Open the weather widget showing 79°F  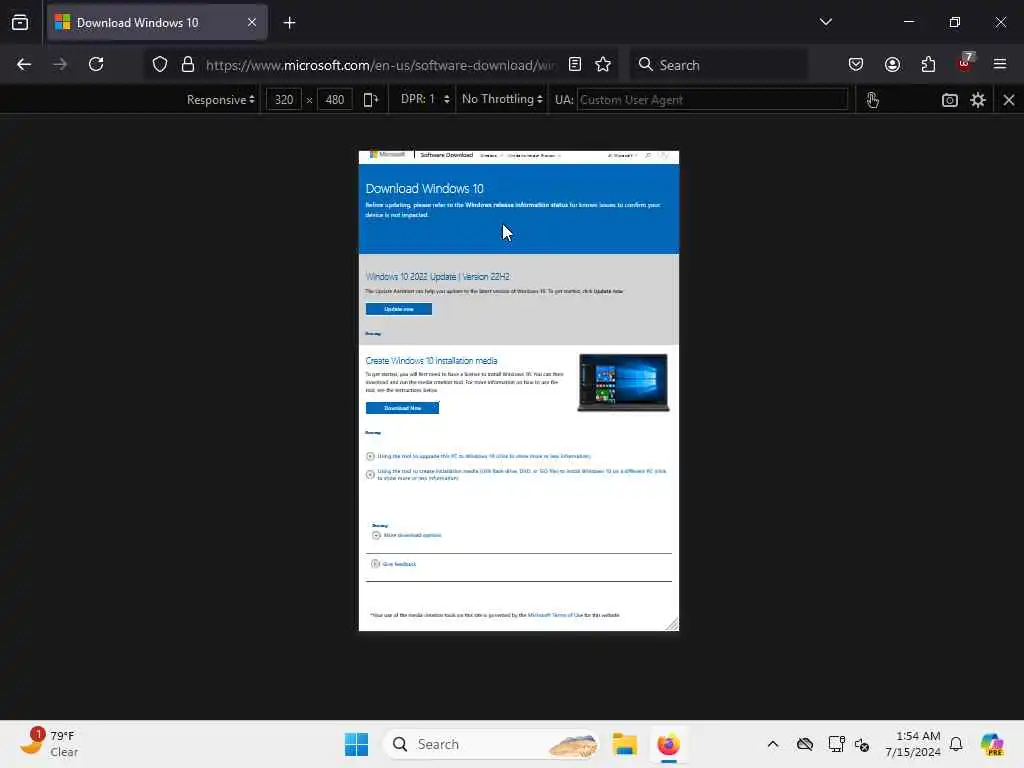[x=48, y=744]
